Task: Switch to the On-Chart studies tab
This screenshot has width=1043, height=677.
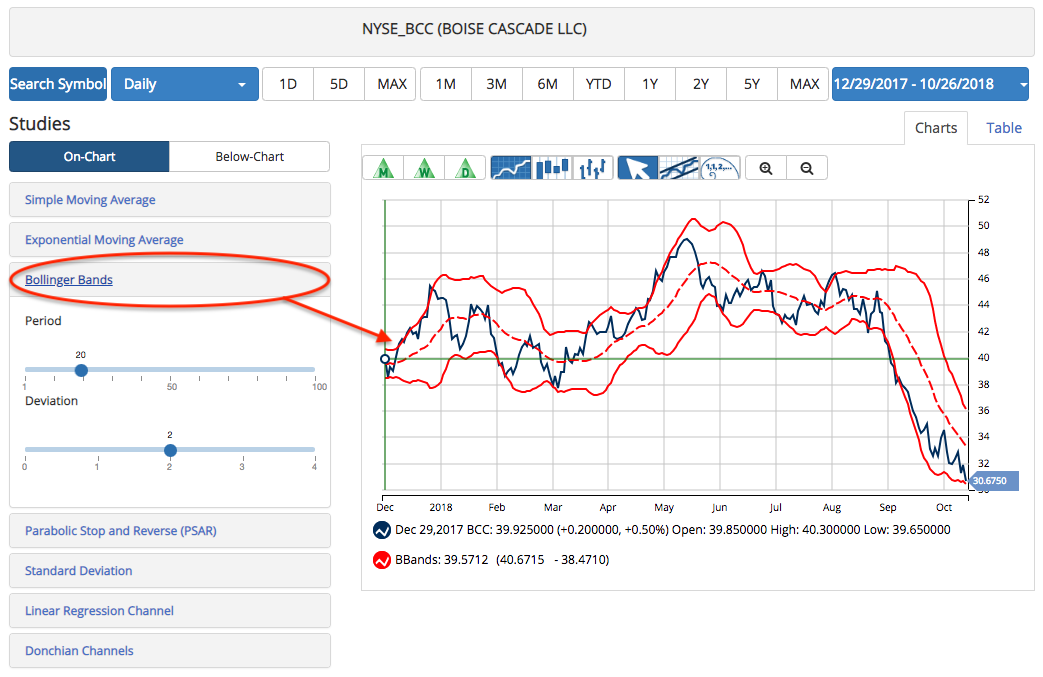Action: tap(89, 156)
